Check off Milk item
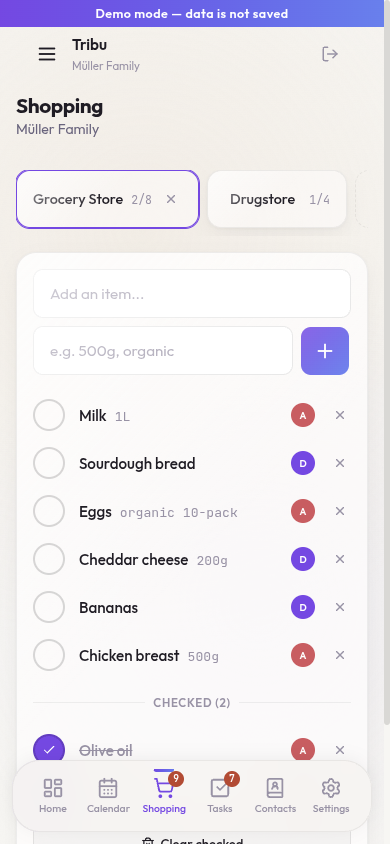 [x=49, y=415]
